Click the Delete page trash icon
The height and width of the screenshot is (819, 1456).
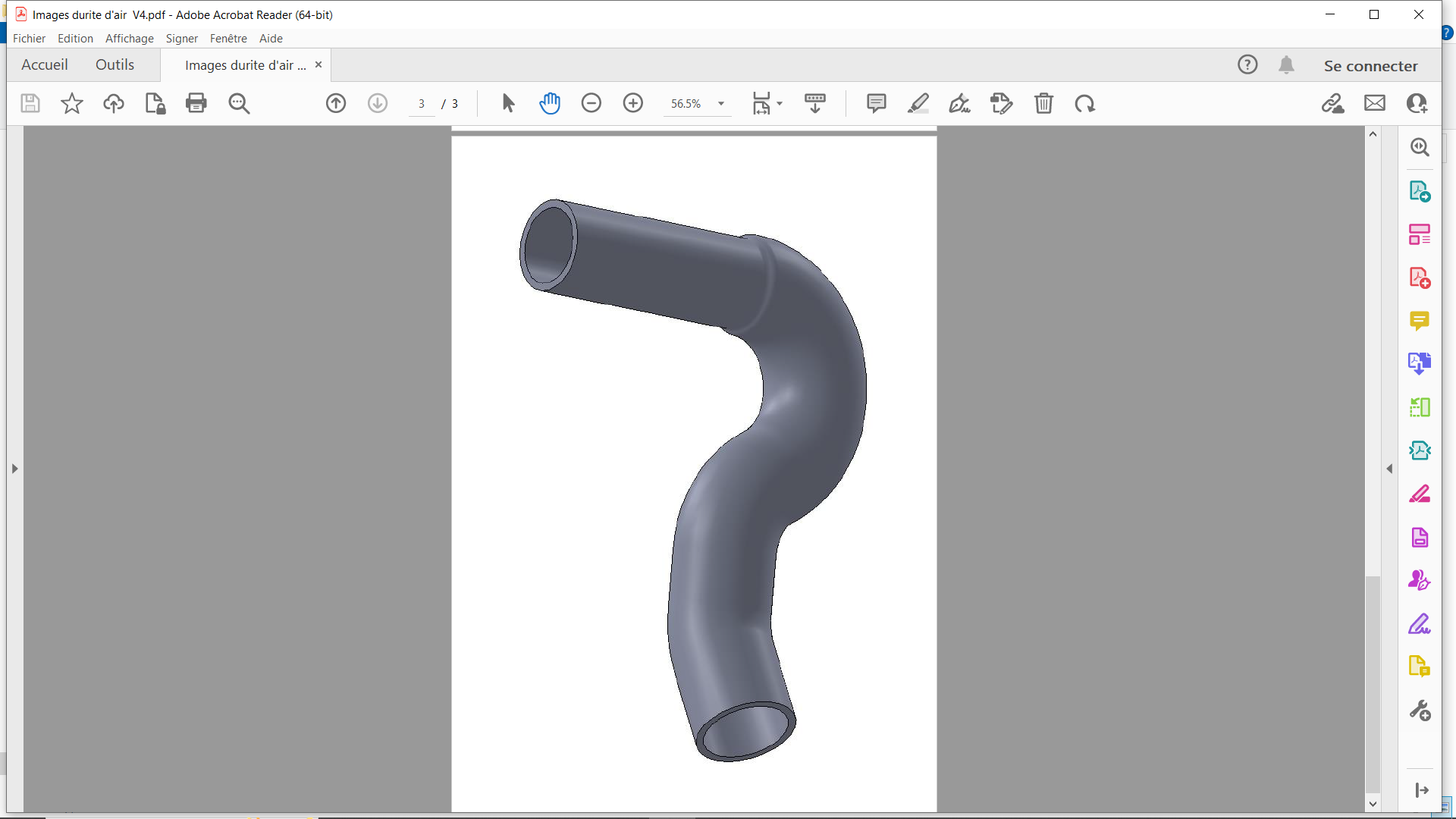(1043, 103)
